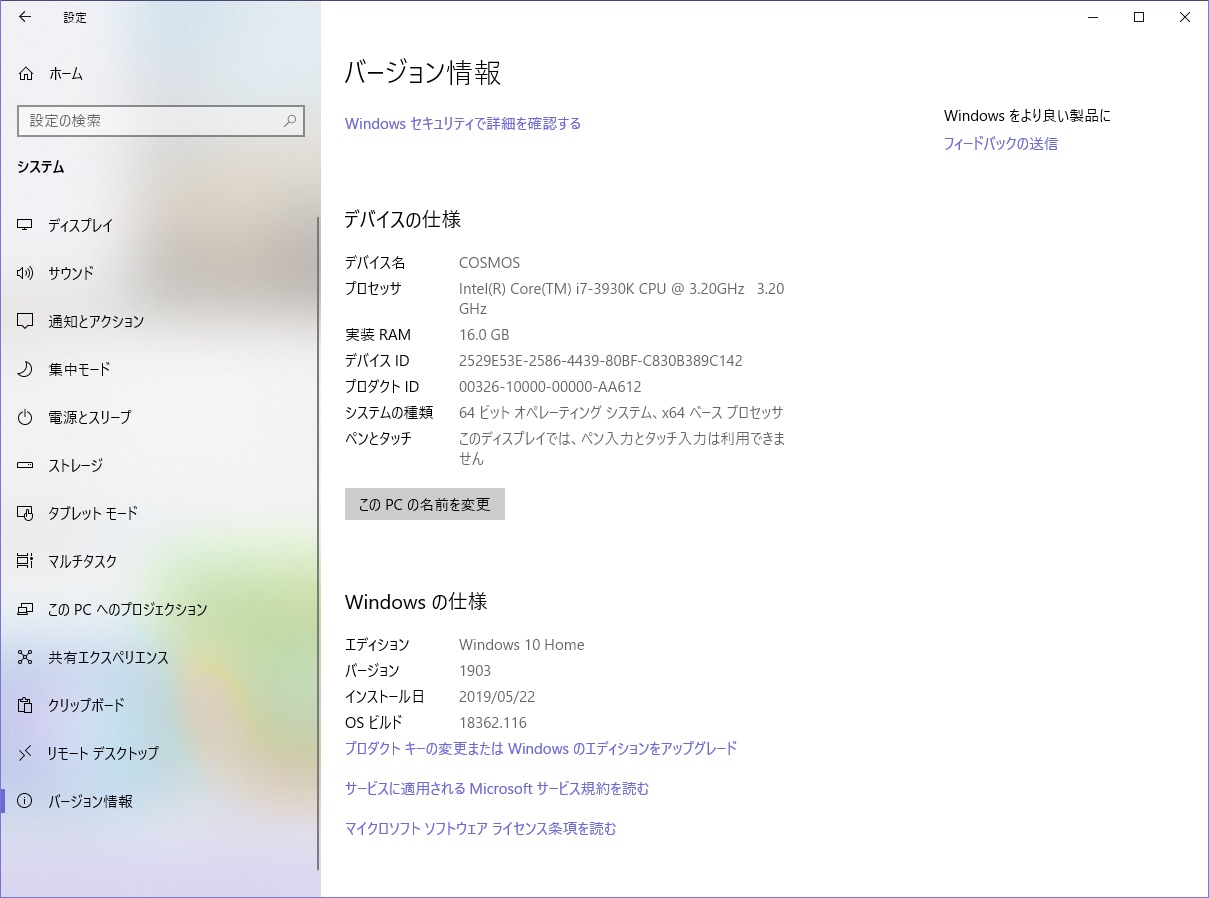Click the system type value 64 ビット
The image size is (1209, 898).
[x=621, y=413]
